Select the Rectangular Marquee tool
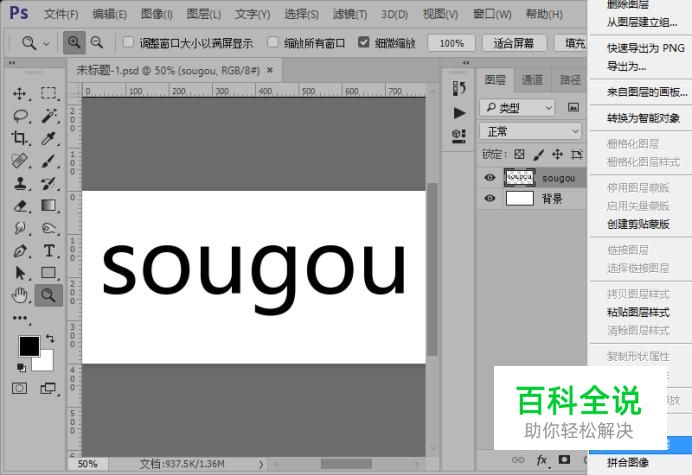 point(49,93)
